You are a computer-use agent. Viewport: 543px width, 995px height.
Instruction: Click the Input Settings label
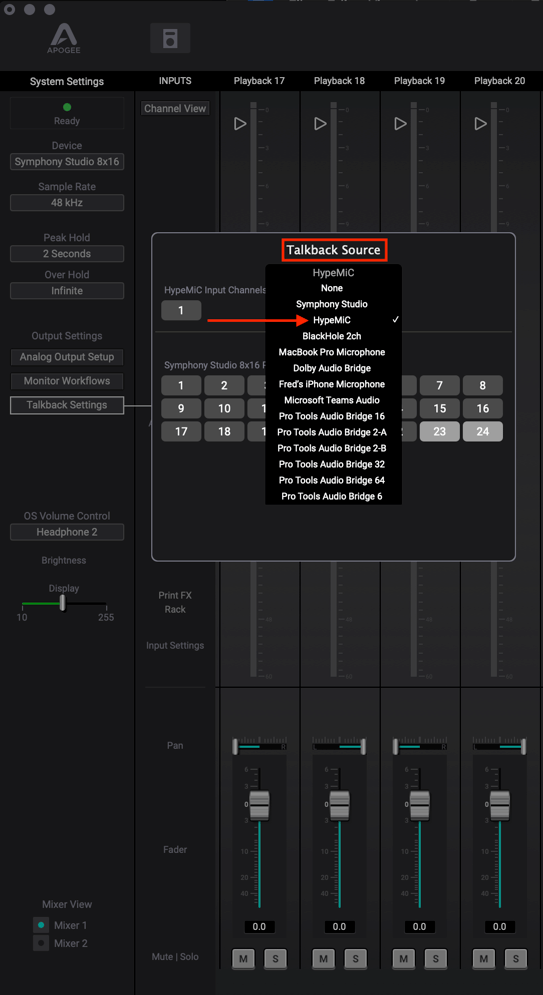pyautogui.click(x=175, y=645)
